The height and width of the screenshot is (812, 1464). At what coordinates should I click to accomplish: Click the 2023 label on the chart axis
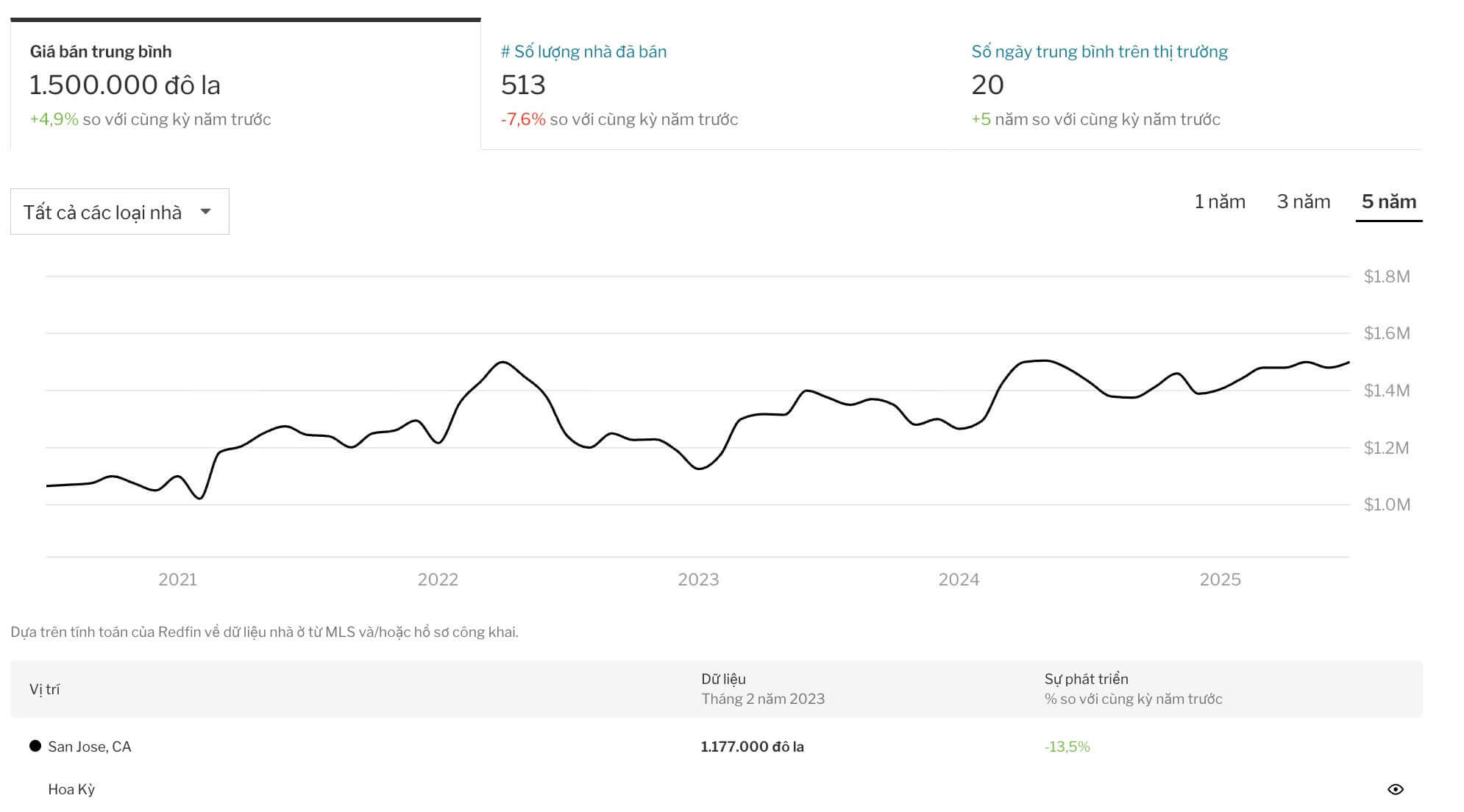tap(698, 580)
